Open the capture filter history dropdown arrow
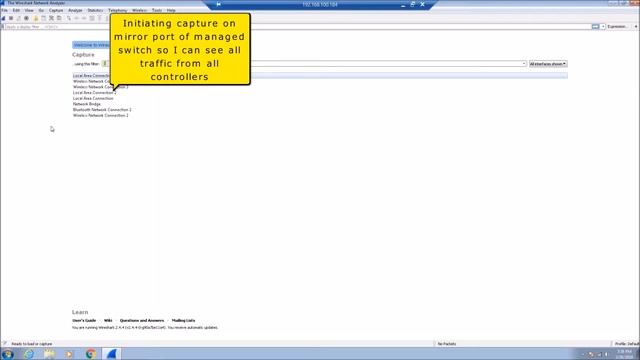Screen dimensions: 640x360 pyautogui.click(x=524, y=64)
